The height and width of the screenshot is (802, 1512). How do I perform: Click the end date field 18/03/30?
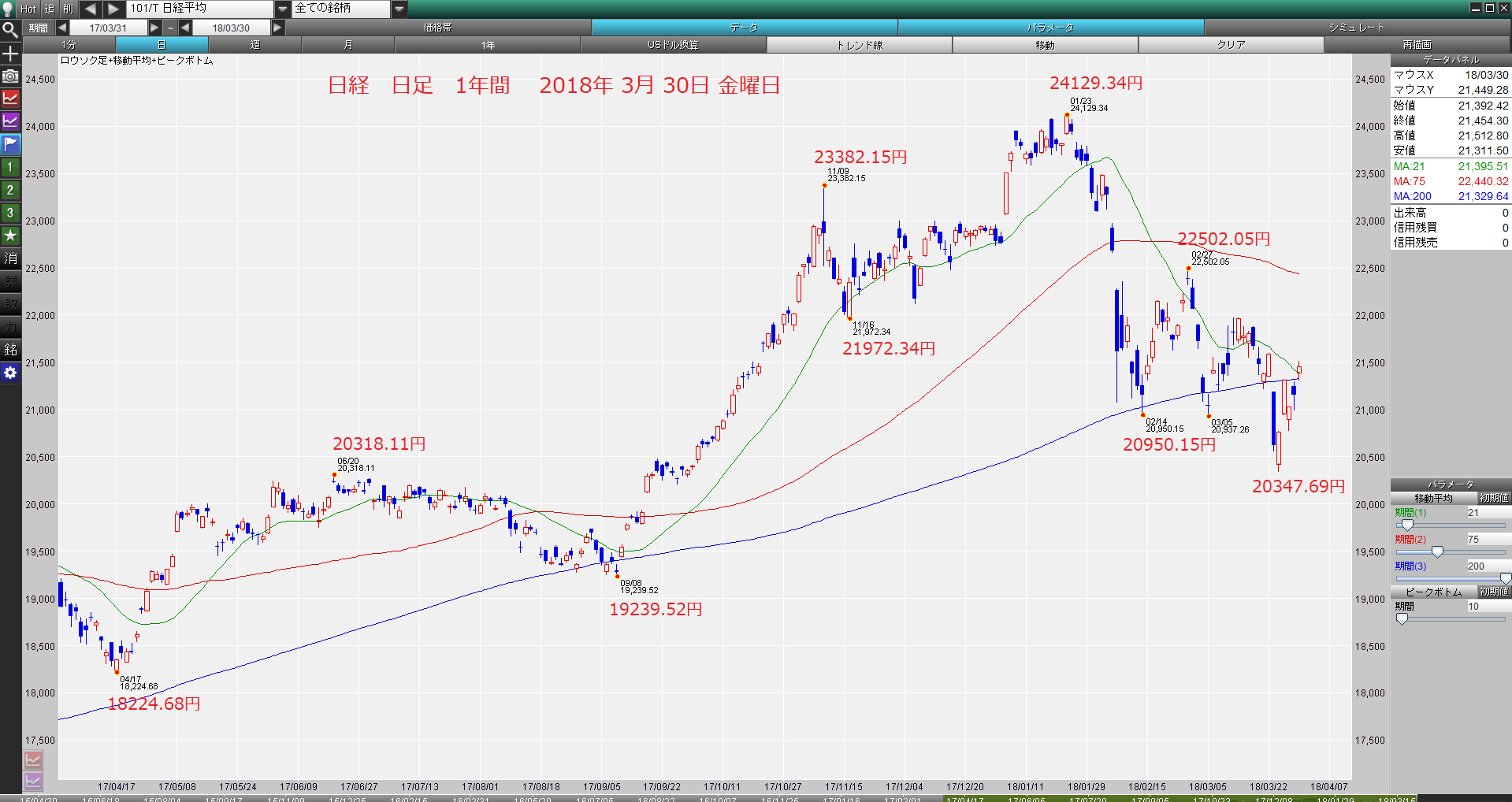[x=231, y=28]
